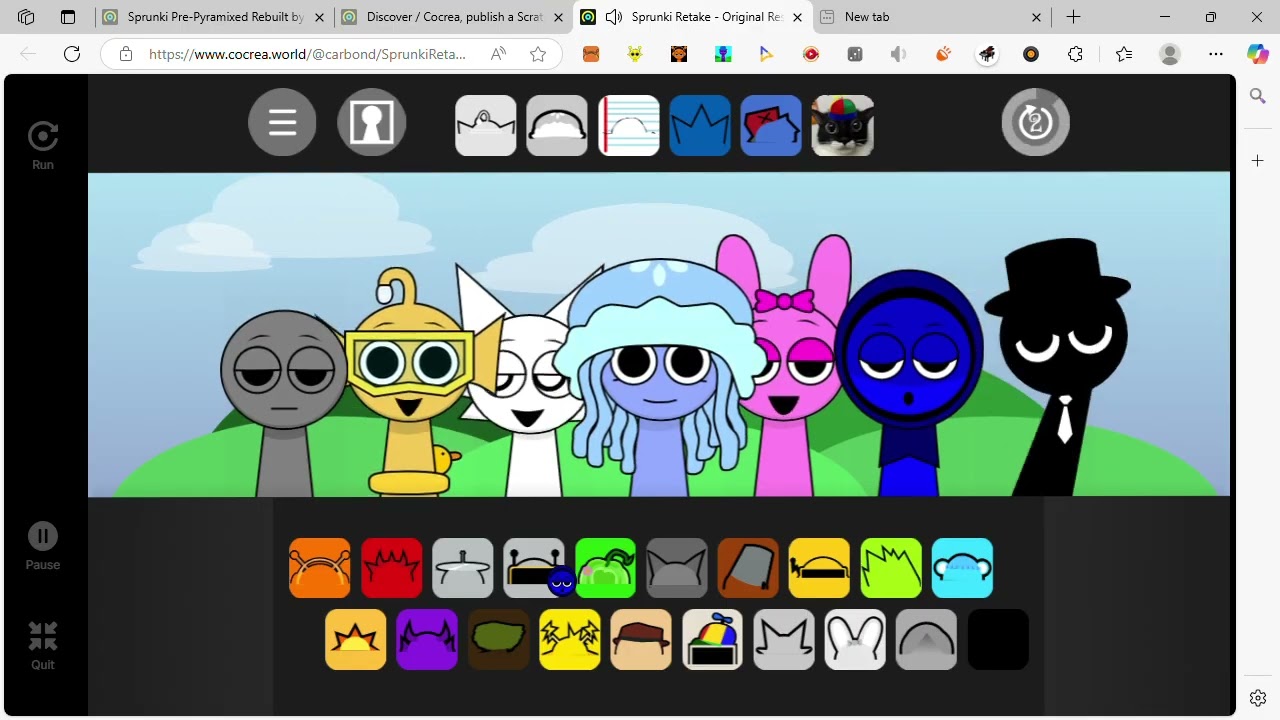View site information padlock icon
The image size is (1280, 720).
(x=125, y=54)
